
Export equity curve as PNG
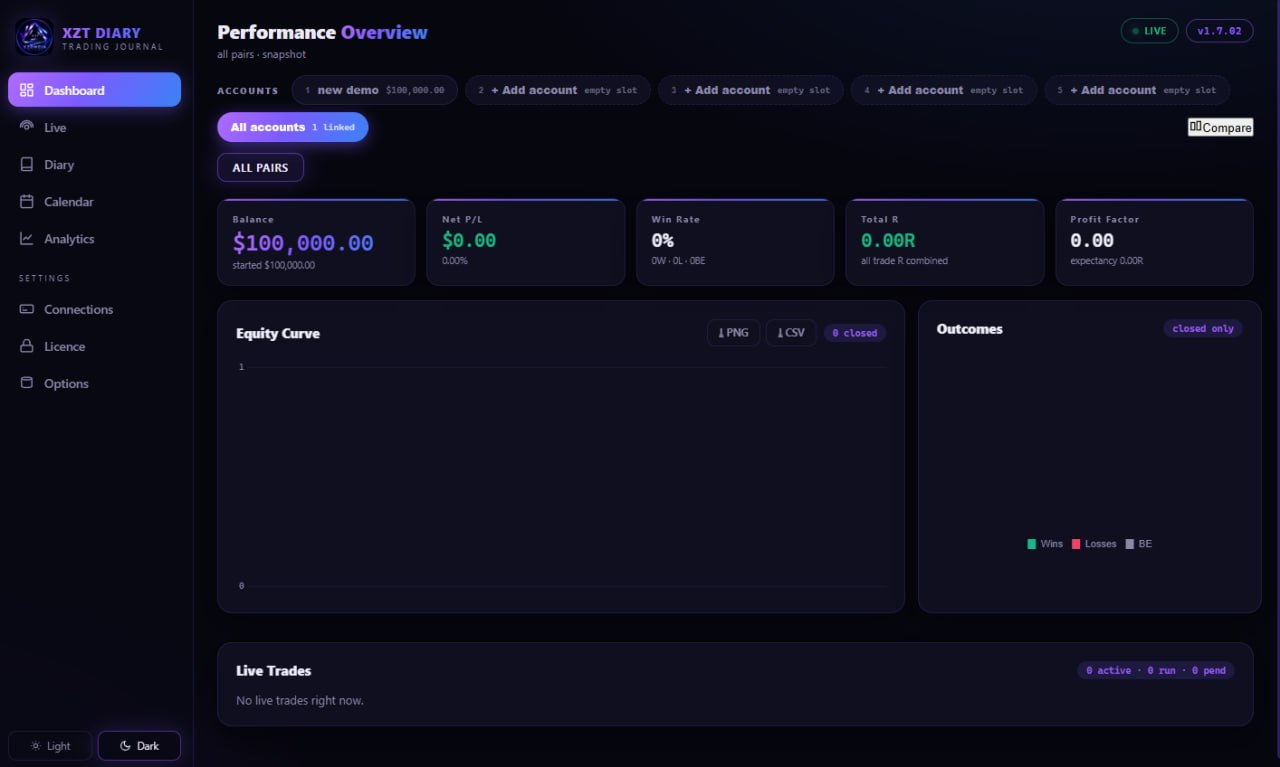pos(733,333)
